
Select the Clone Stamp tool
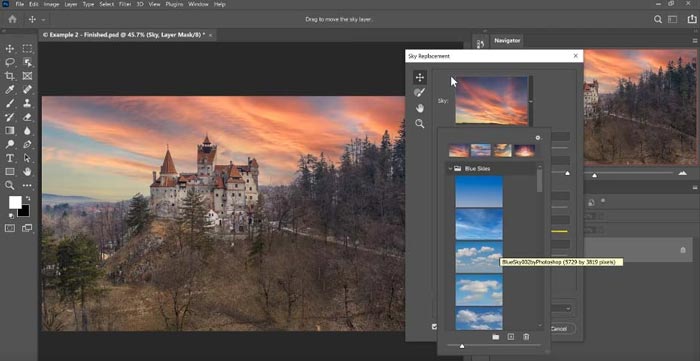27,104
